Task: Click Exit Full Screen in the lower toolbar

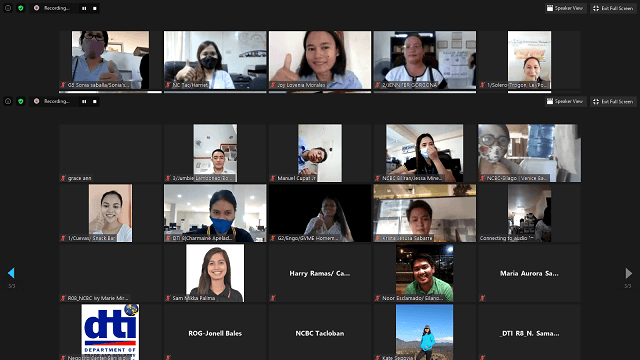Action: click(613, 101)
